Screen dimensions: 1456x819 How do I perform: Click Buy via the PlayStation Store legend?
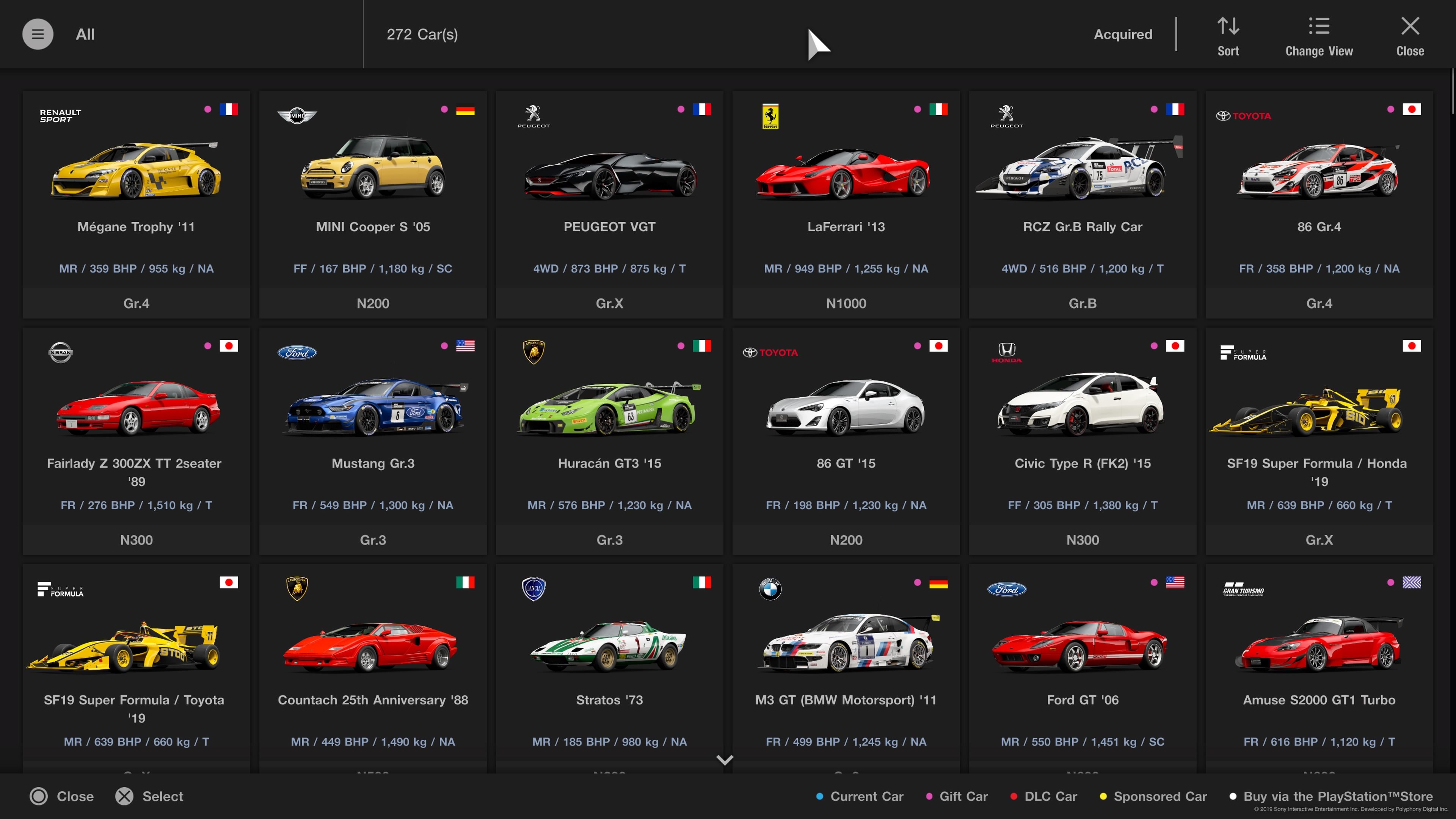click(x=1331, y=796)
